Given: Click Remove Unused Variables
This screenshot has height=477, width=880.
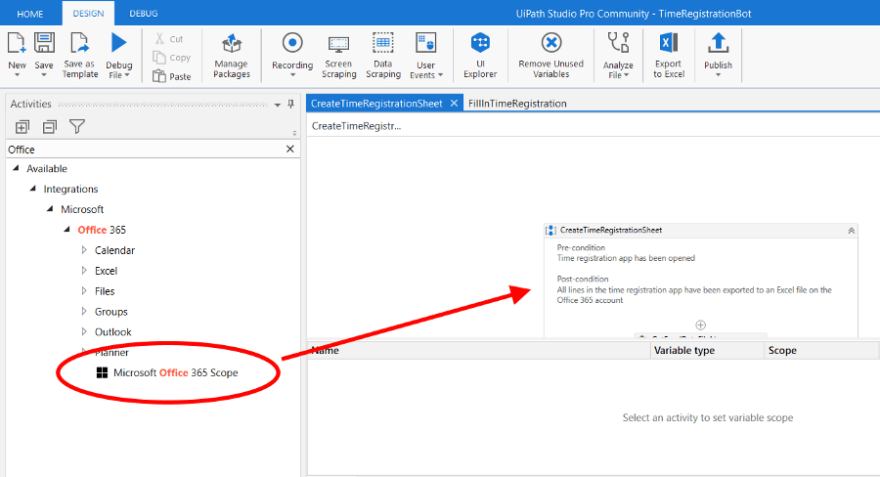Looking at the screenshot, I should coord(551,56).
